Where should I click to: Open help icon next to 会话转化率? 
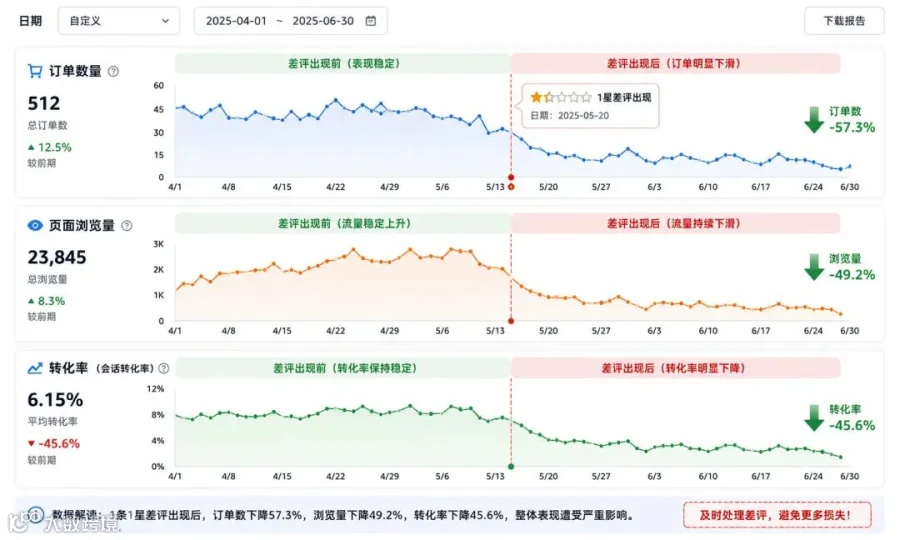click(164, 368)
